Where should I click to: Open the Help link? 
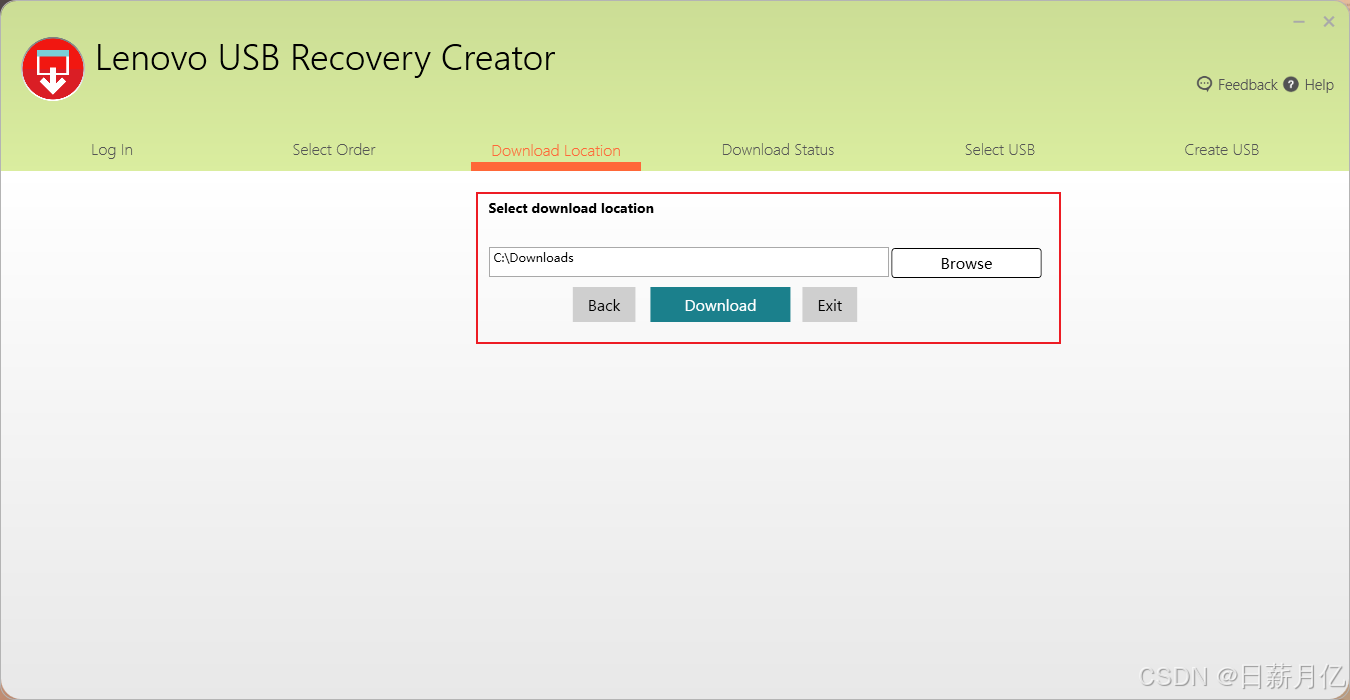pyautogui.click(x=1319, y=85)
